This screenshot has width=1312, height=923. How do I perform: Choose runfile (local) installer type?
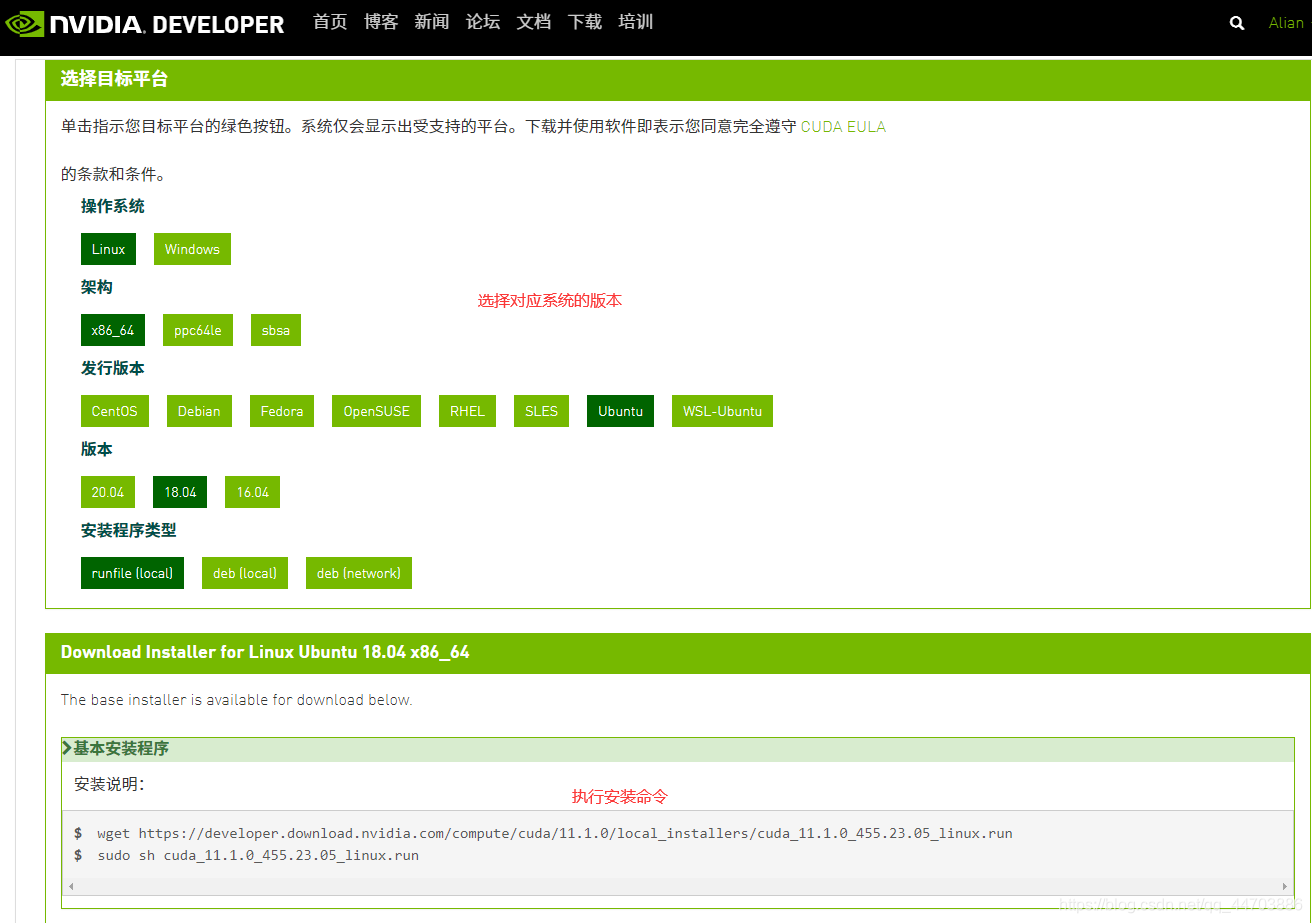(132, 573)
